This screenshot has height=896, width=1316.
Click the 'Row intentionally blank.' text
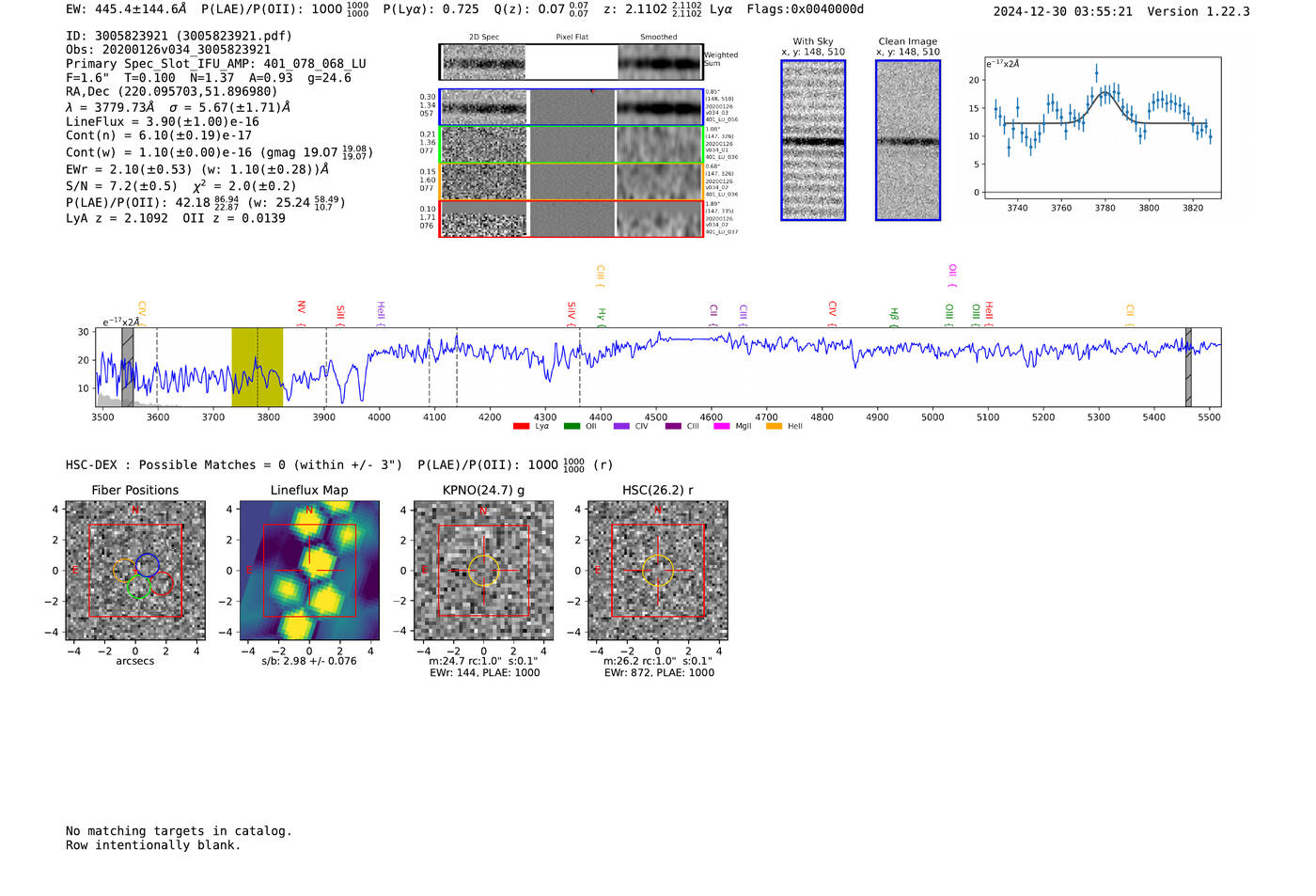[x=153, y=845]
